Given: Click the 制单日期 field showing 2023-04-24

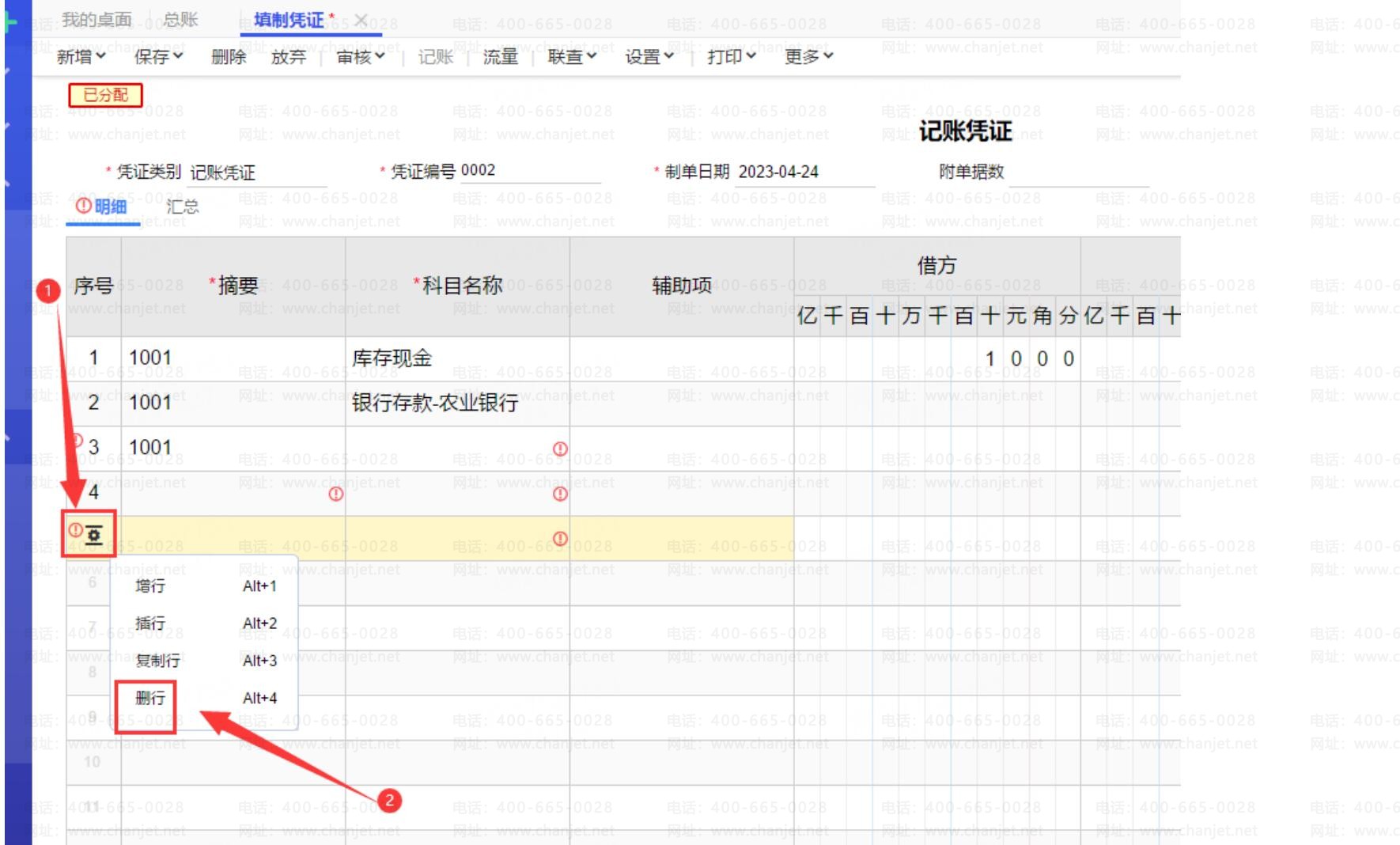Looking at the screenshot, I should pyautogui.click(x=805, y=172).
